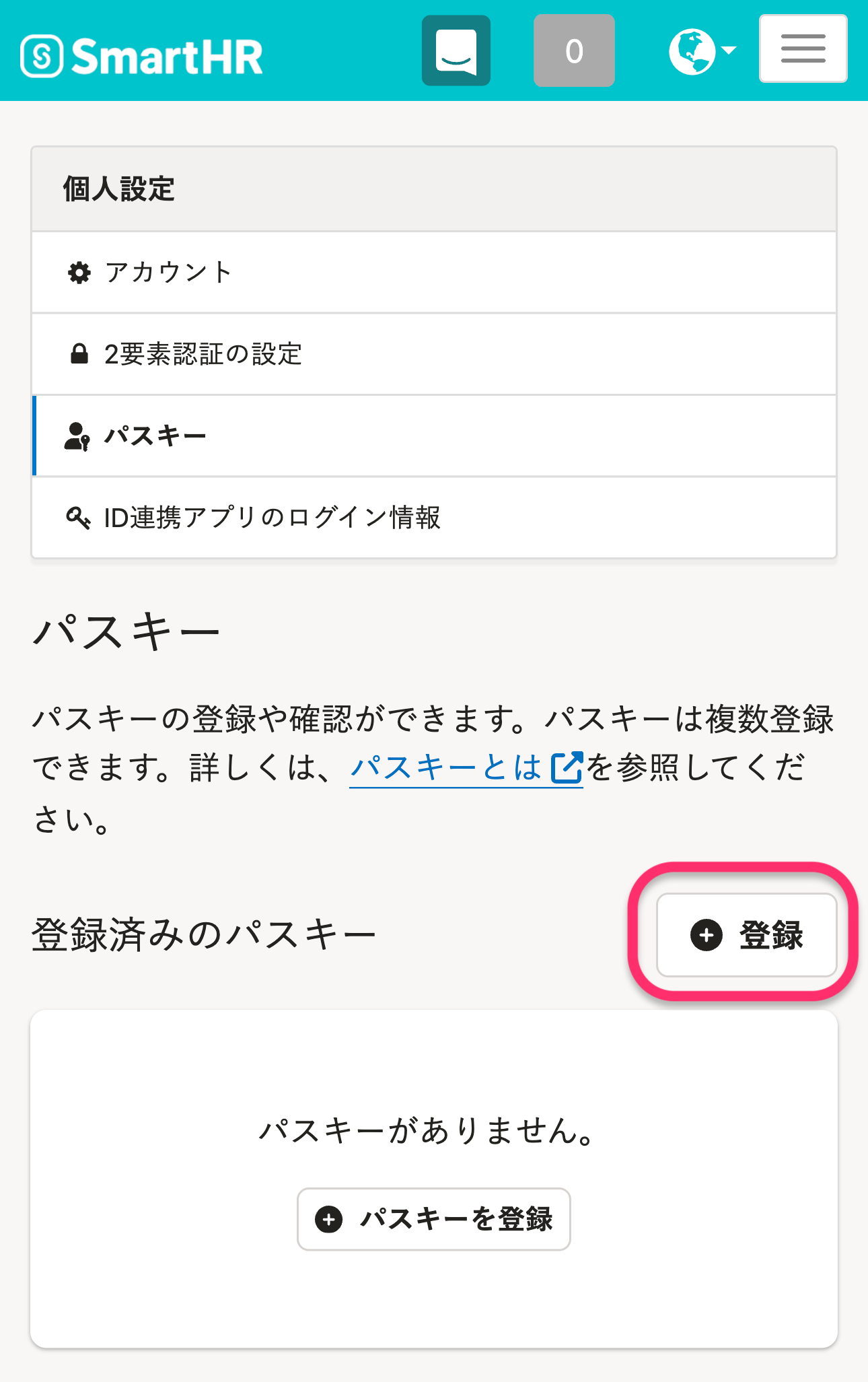This screenshot has height=1382, width=868.
Task: Open the chat support icon
Action: [456, 51]
